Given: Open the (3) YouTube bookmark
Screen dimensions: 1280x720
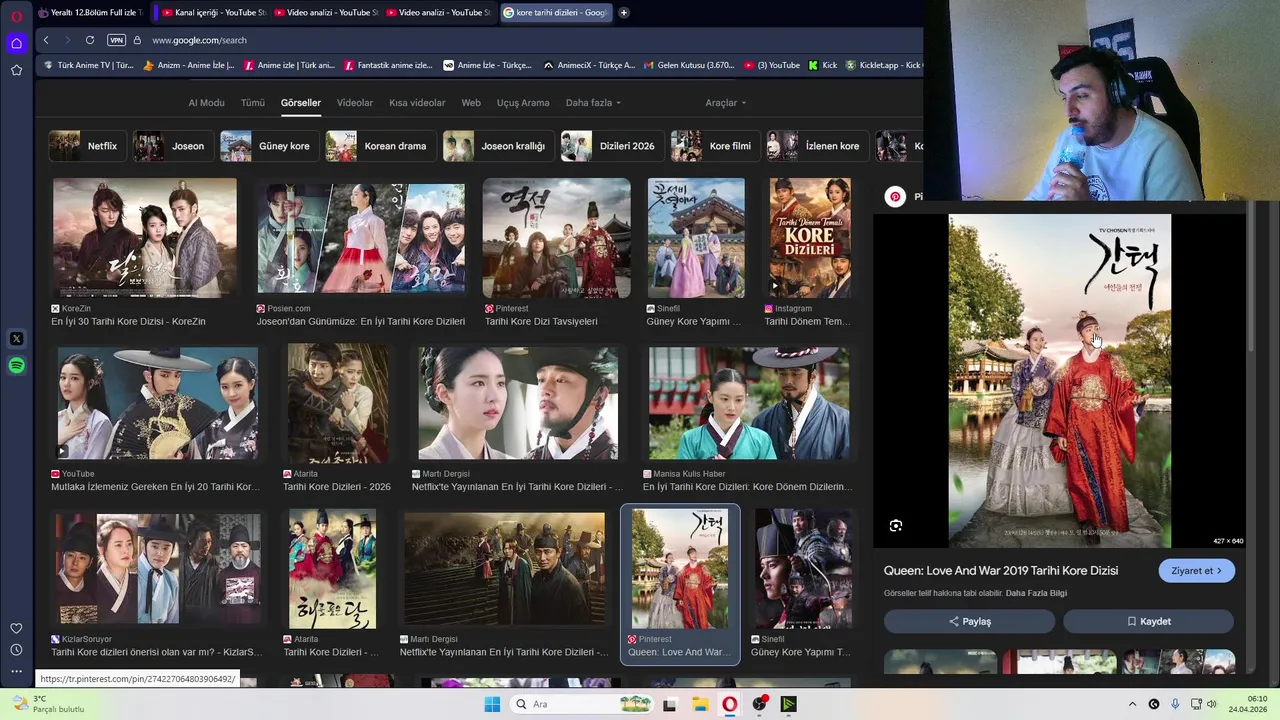Looking at the screenshot, I should 772,65.
